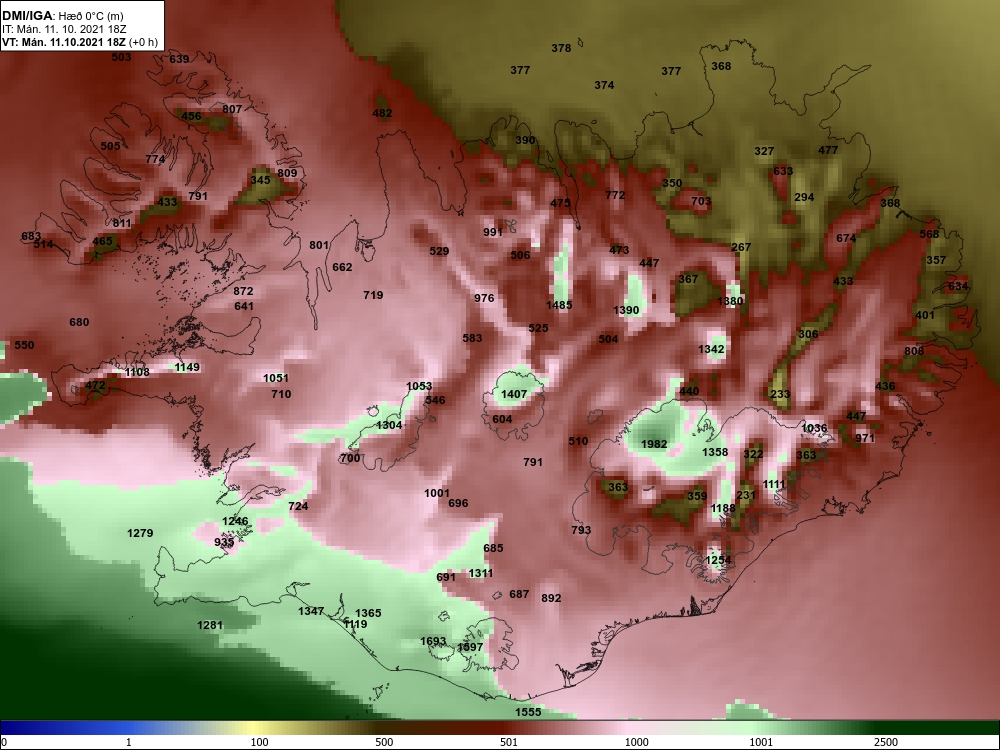
Task: Click the 374 value in the north
Action: 604,85
